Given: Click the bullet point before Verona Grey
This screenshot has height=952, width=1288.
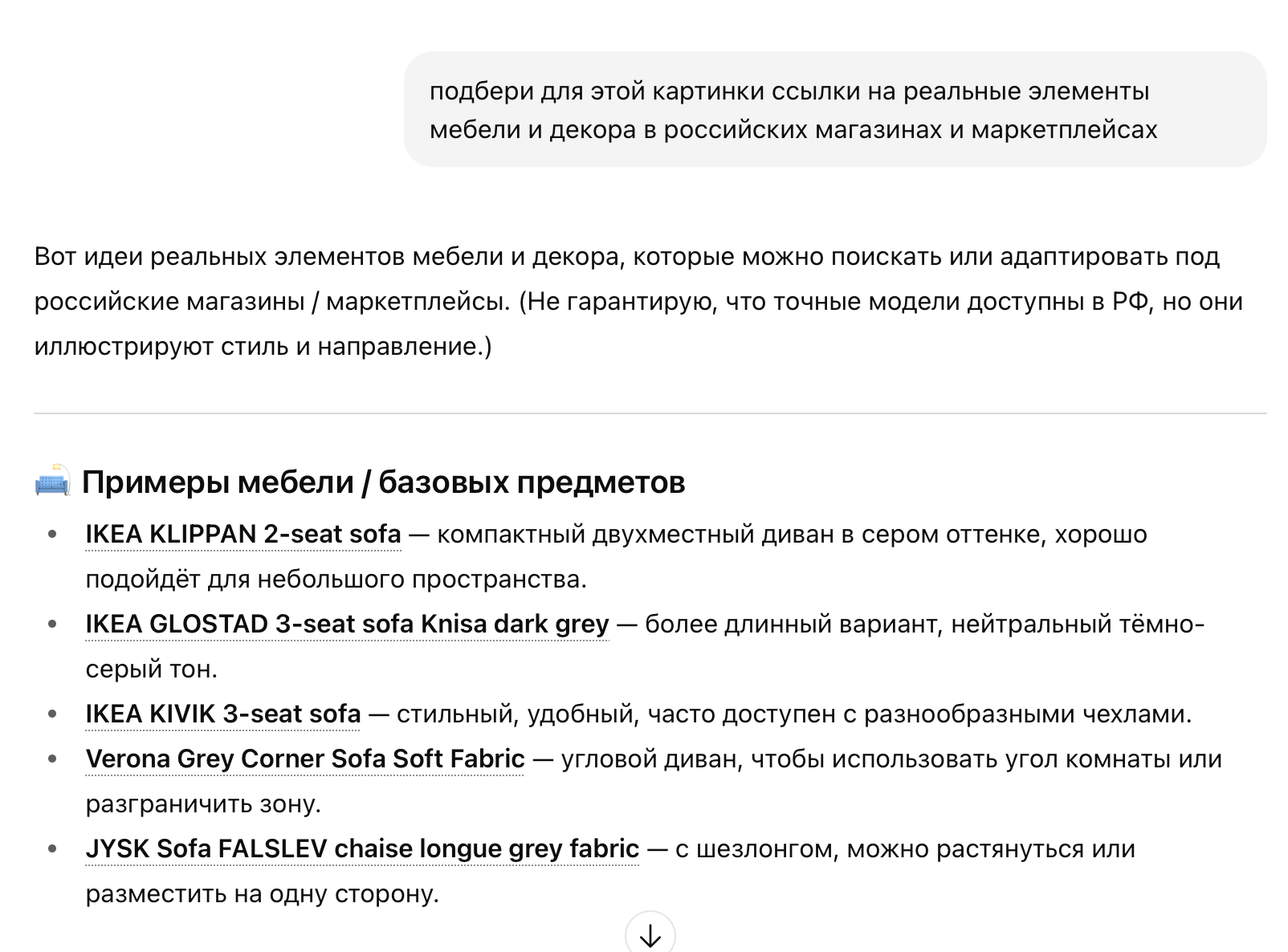Looking at the screenshot, I should click(53, 759).
